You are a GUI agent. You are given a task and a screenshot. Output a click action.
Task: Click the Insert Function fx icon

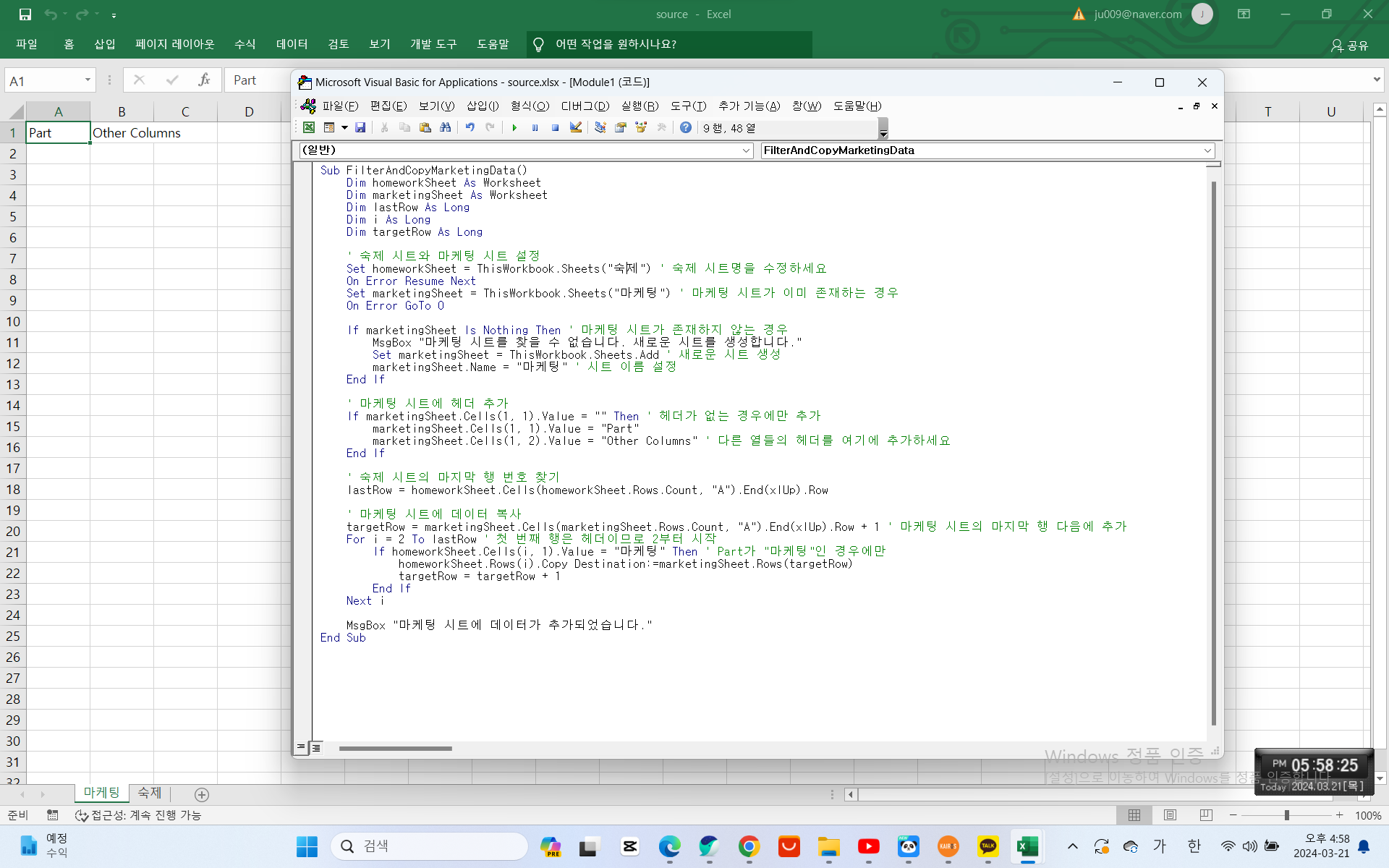[205, 80]
